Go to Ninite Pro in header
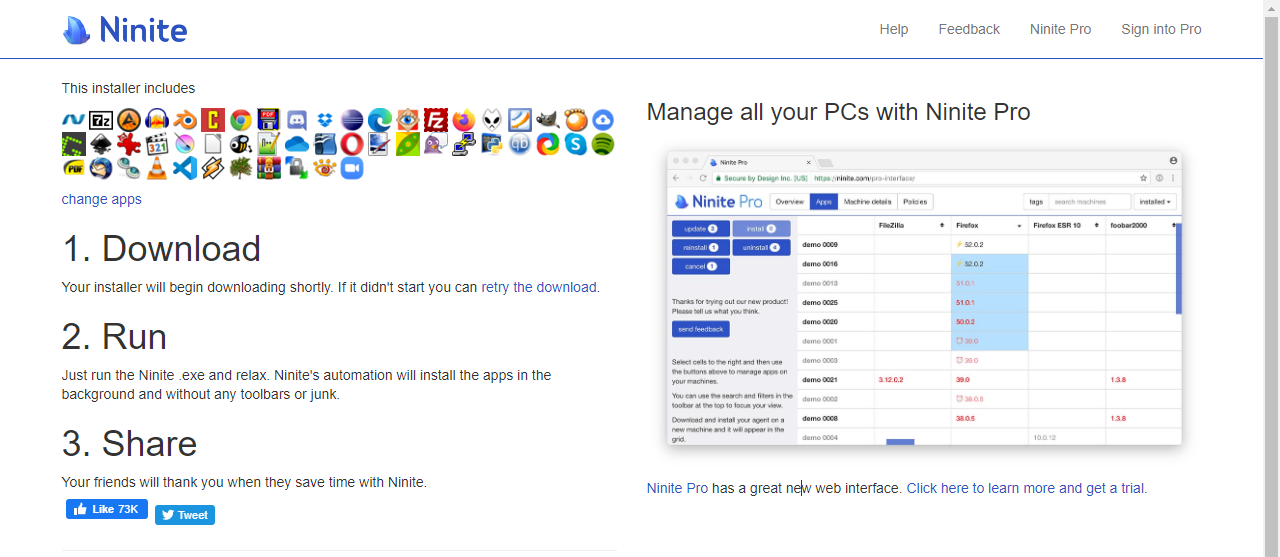 pyautogui.click(x=1061, y=29)
